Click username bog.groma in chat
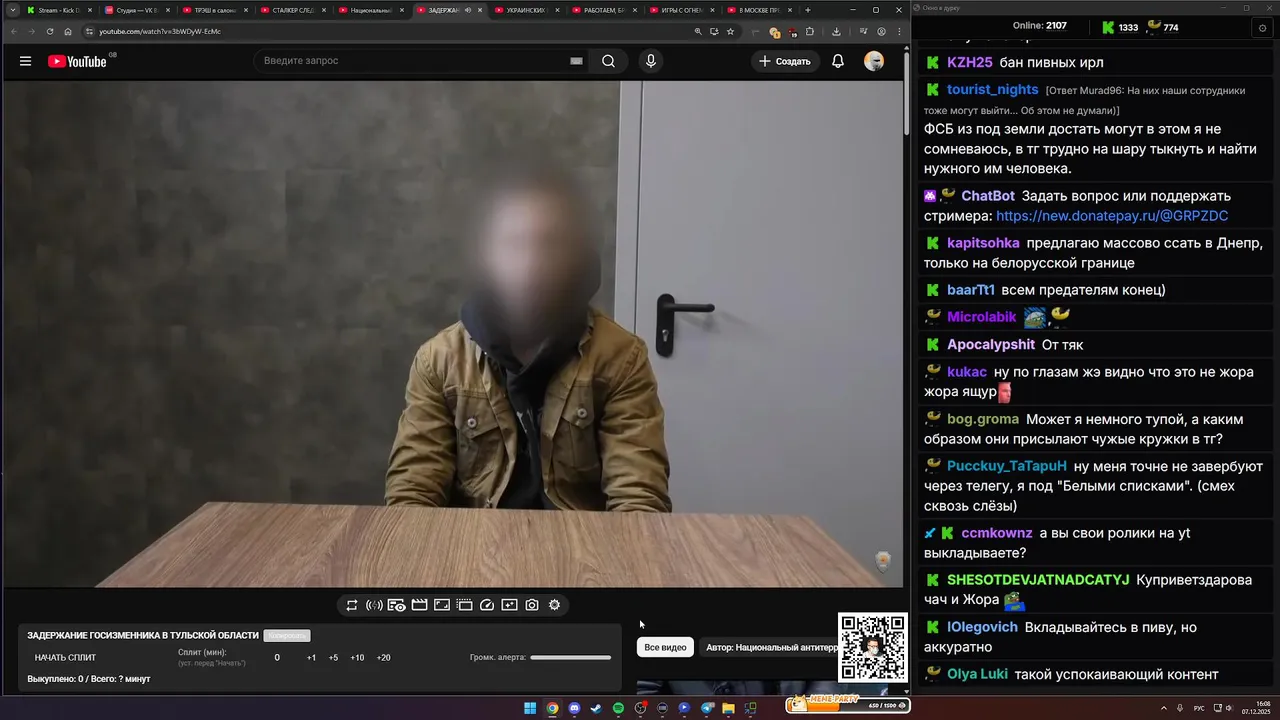 pos(983,419)
